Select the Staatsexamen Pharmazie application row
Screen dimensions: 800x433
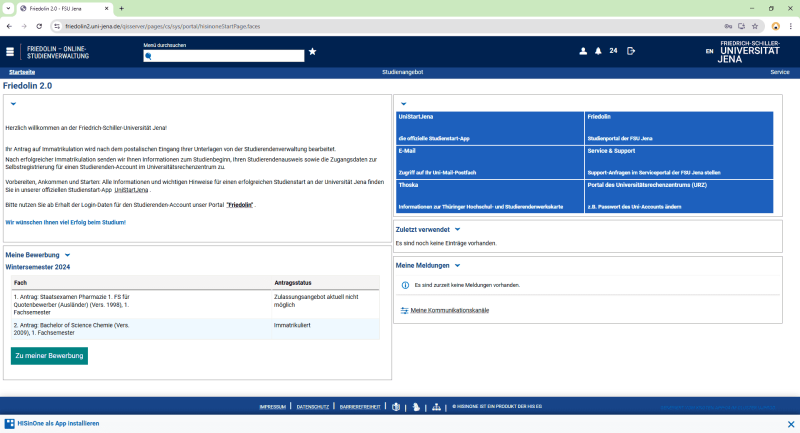(x=195, y=304)
